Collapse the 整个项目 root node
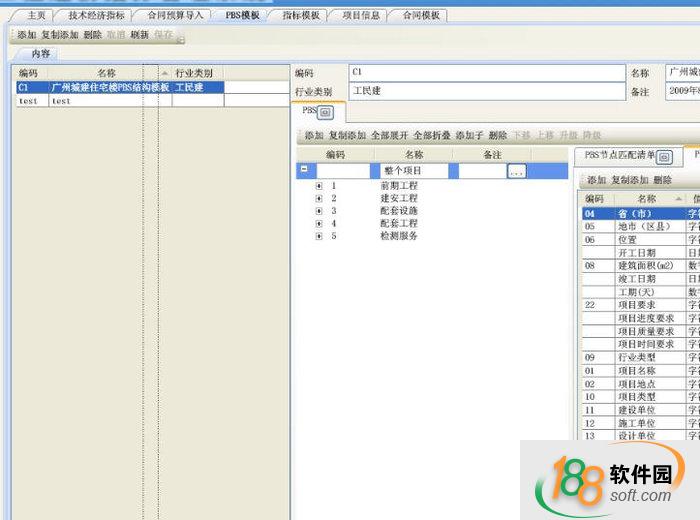Screen dimensions: 700x520 303,171
